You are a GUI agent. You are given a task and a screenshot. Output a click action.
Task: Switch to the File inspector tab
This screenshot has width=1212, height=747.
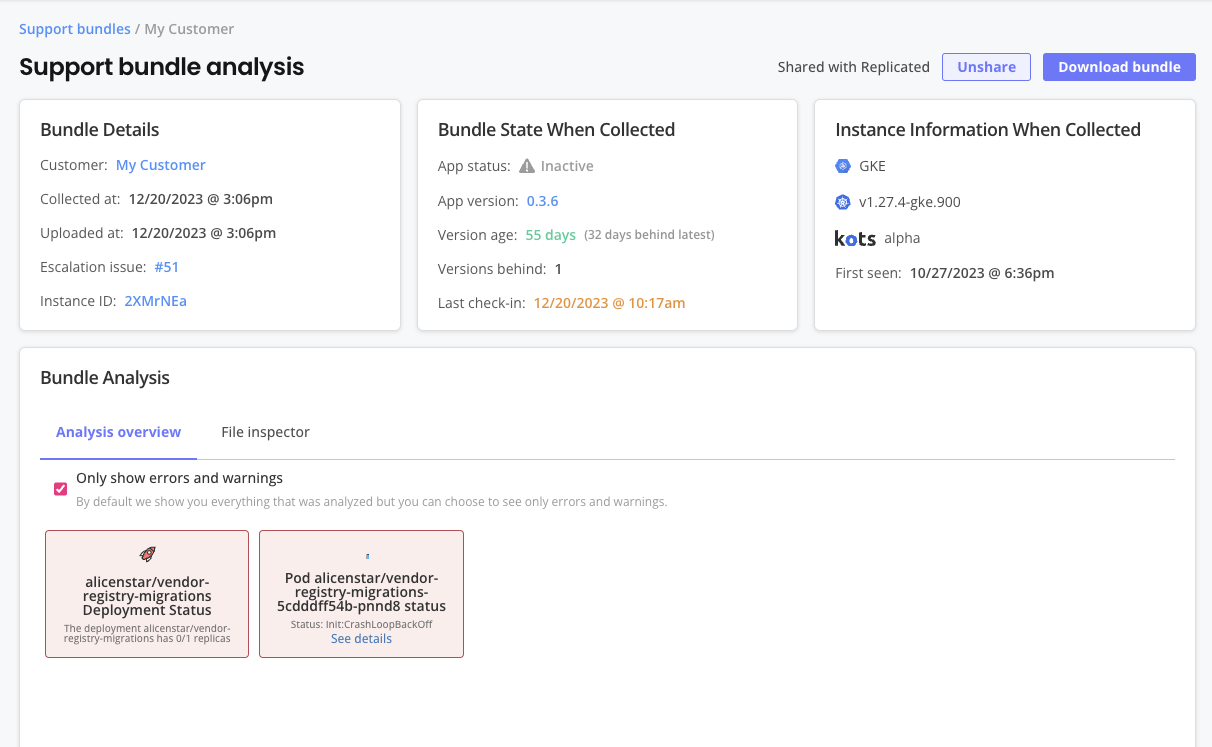tap(264, 432)
